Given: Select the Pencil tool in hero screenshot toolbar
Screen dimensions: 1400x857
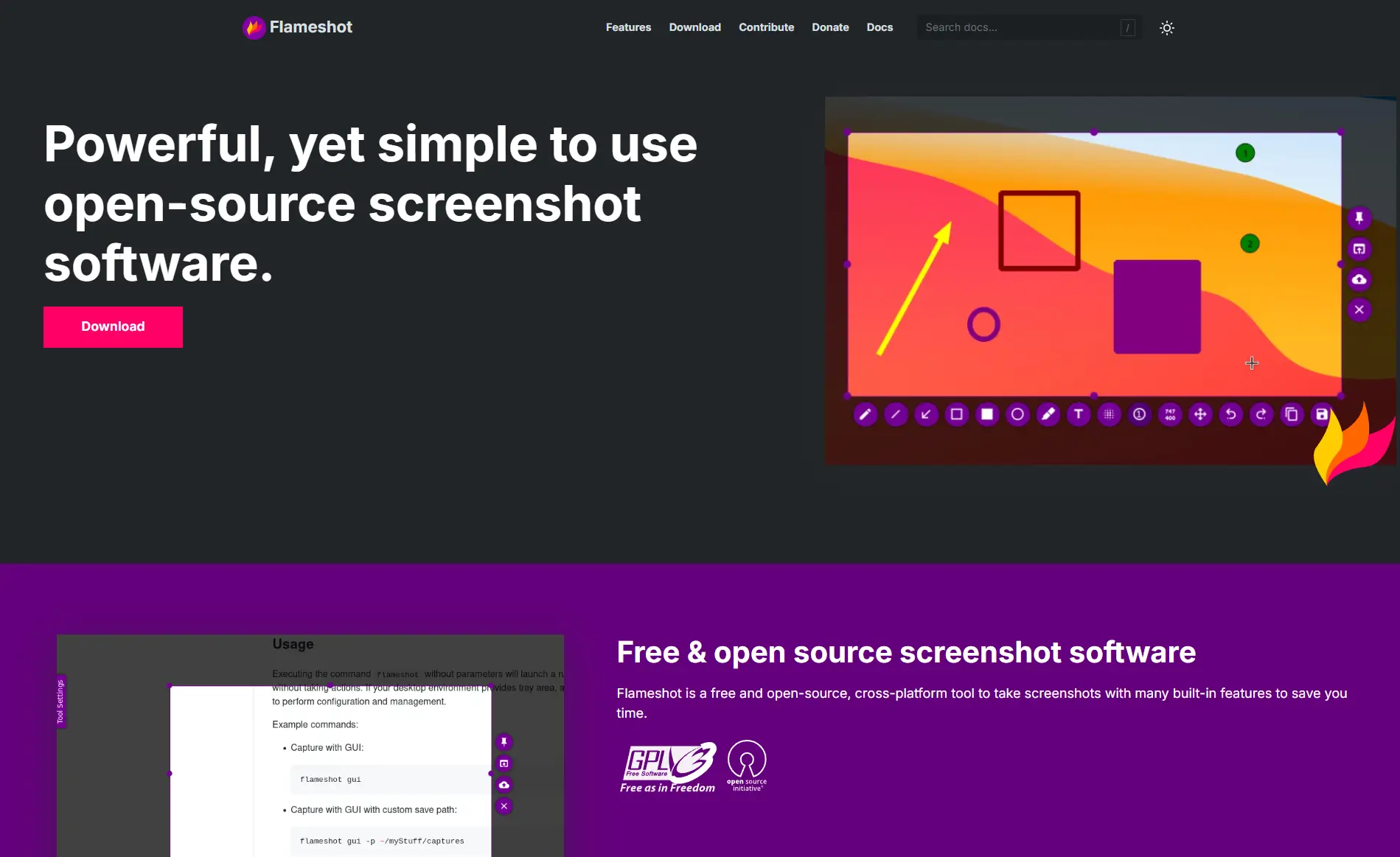Looking at the screenshot, I should (x=865, y=414).
